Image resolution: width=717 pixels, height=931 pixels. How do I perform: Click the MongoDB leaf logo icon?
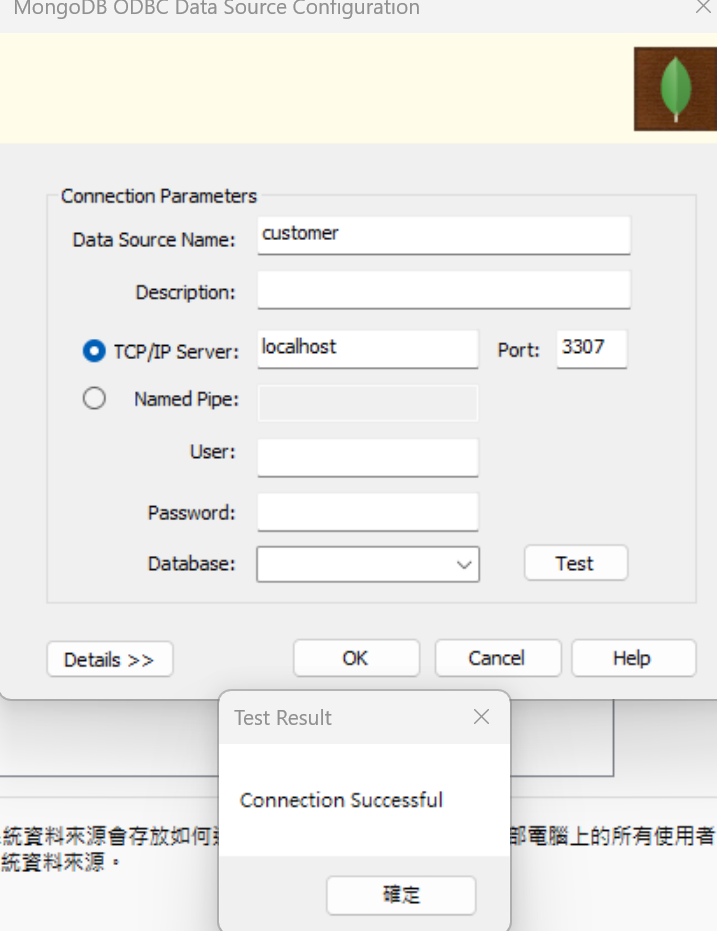[x=675, y=89]
